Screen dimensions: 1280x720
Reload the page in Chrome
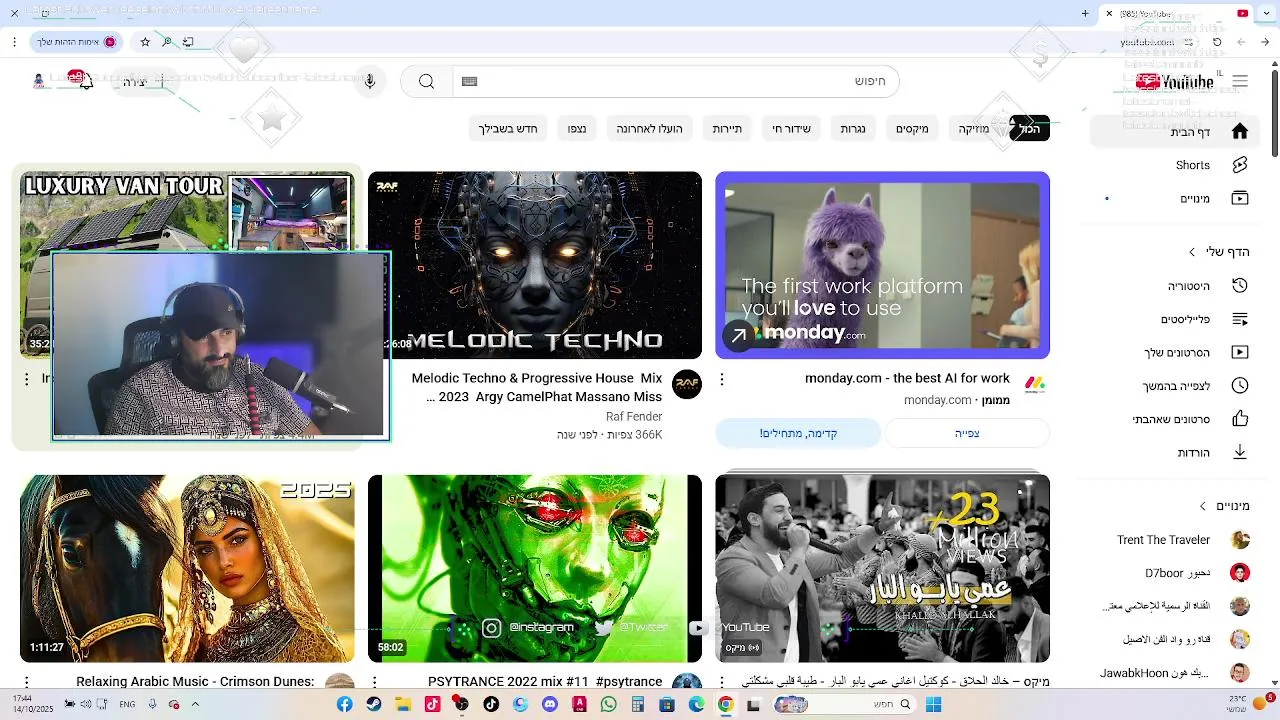pos(1217,42)
